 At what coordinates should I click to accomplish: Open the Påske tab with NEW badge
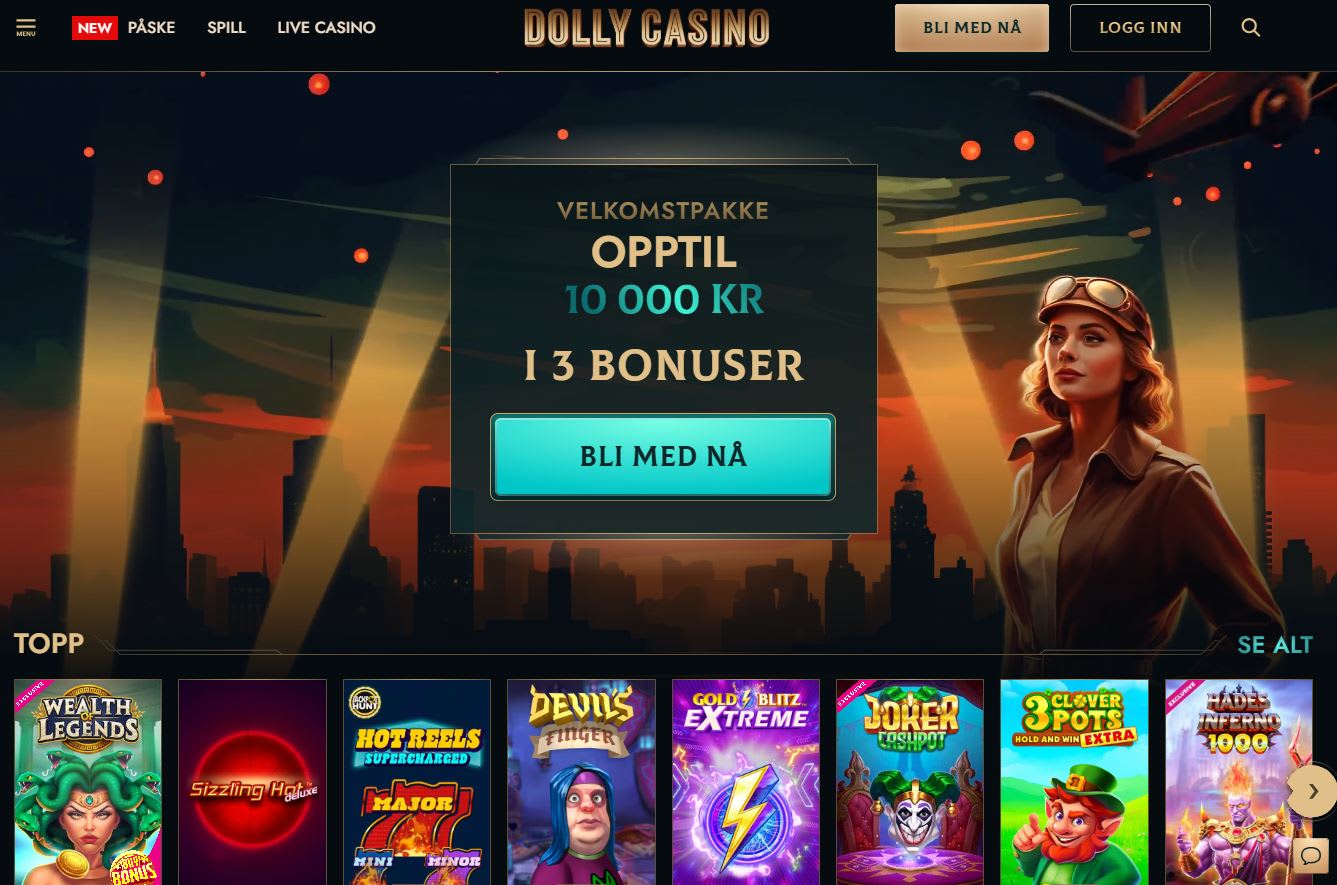[124, 28]
